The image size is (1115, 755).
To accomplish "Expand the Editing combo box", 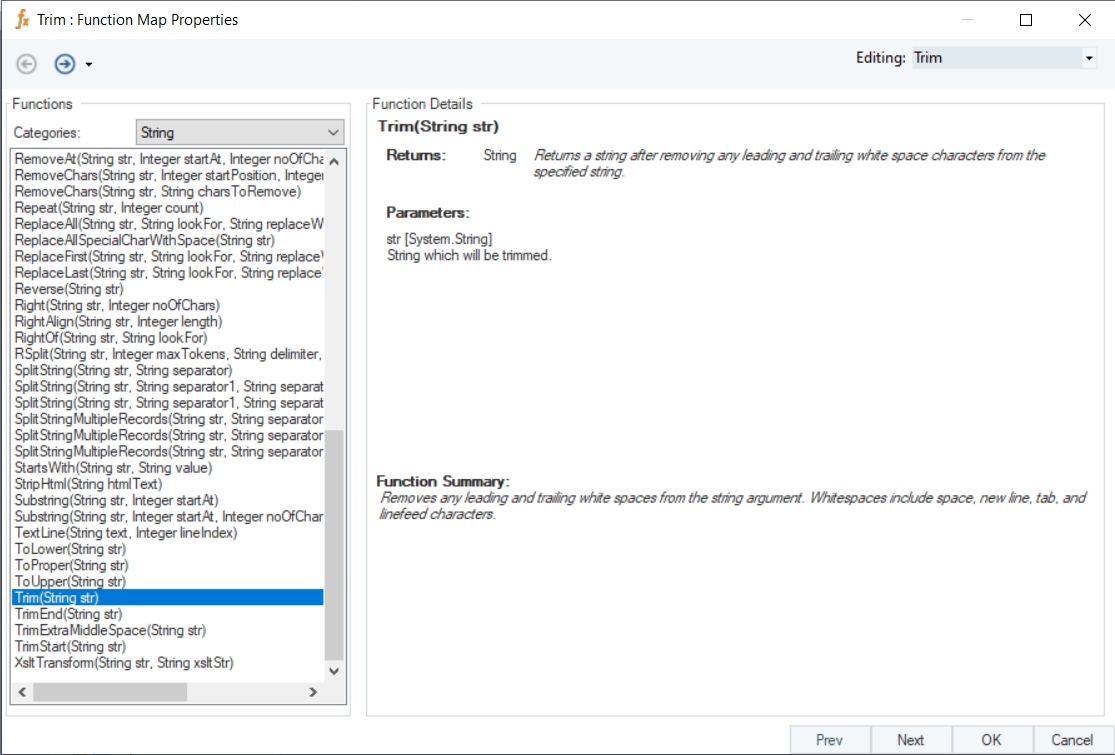I will [1089, 58].
